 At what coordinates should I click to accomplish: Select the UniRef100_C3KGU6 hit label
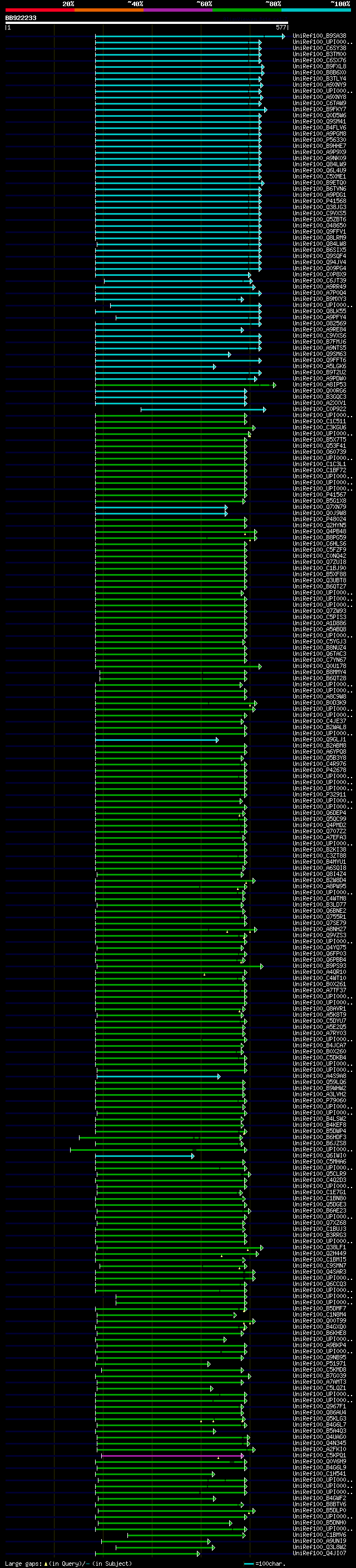click(319, 427)
